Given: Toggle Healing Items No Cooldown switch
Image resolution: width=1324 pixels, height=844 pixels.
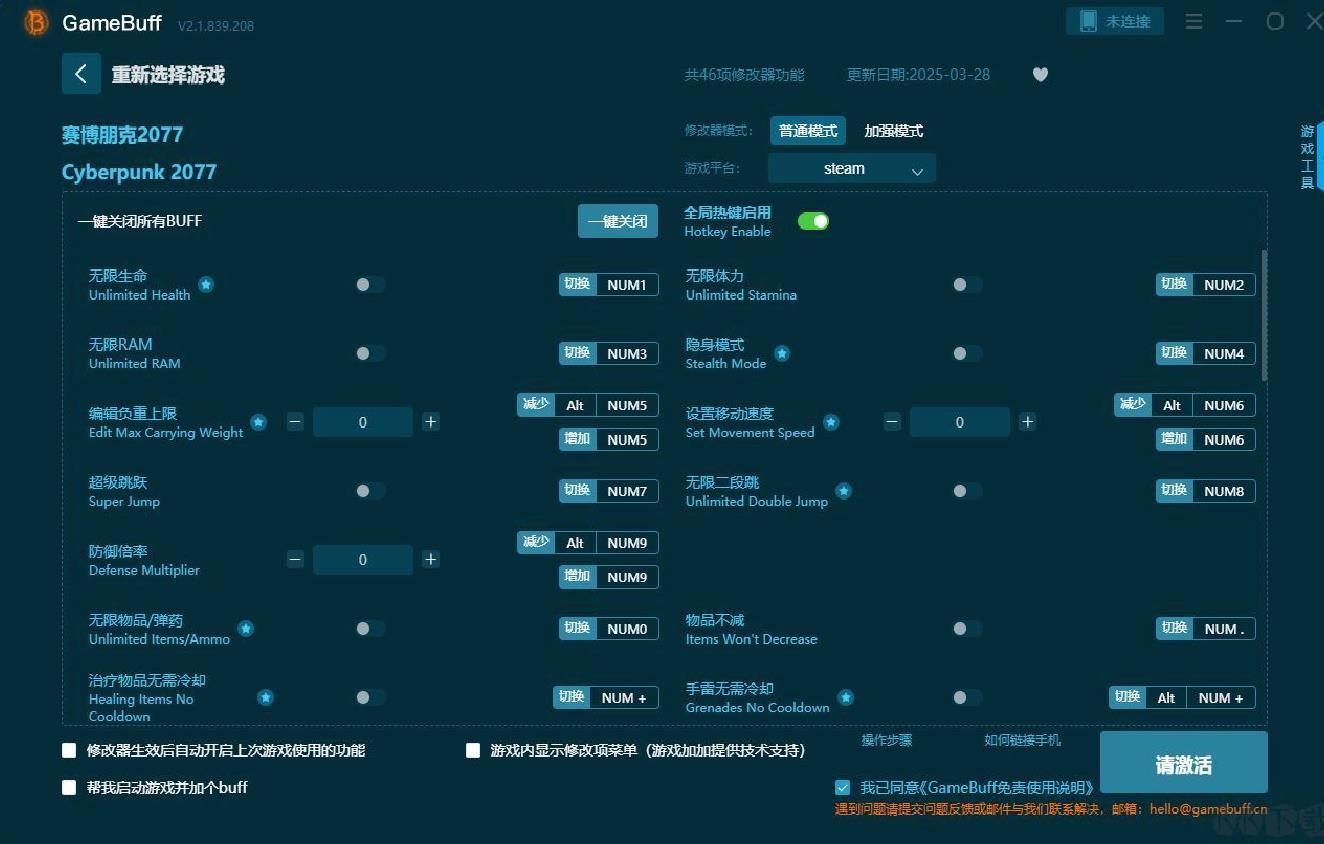Looking at the screenshot, I should (370, 697).
